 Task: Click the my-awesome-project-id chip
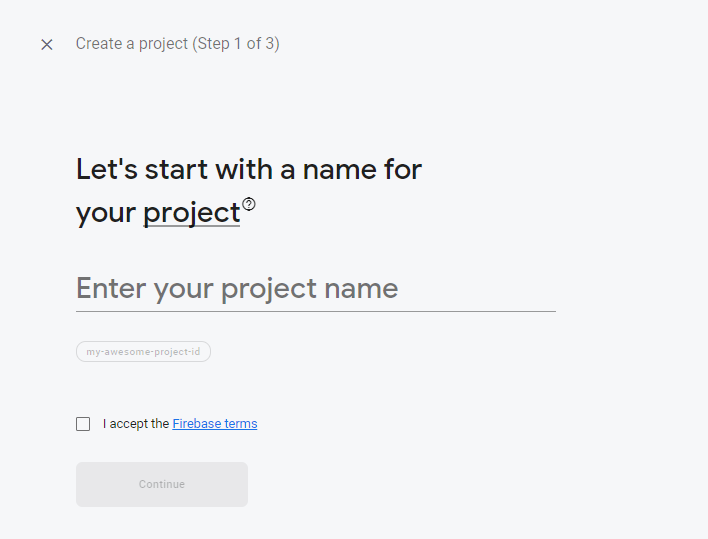click(x=143, y=352)
